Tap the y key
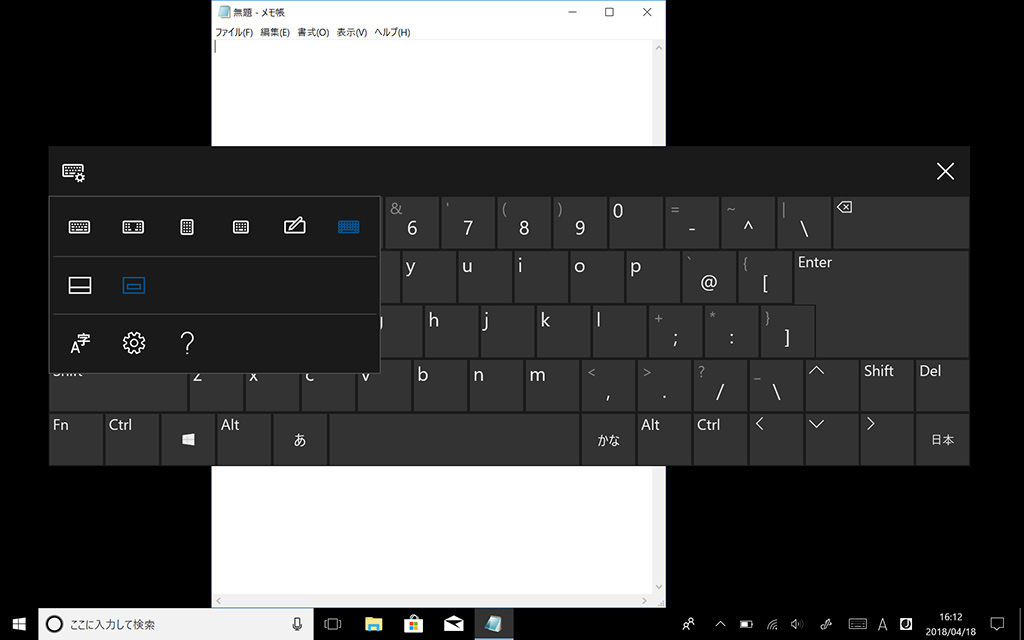This screenshot has height=640, width=1024. coord(428,277)
